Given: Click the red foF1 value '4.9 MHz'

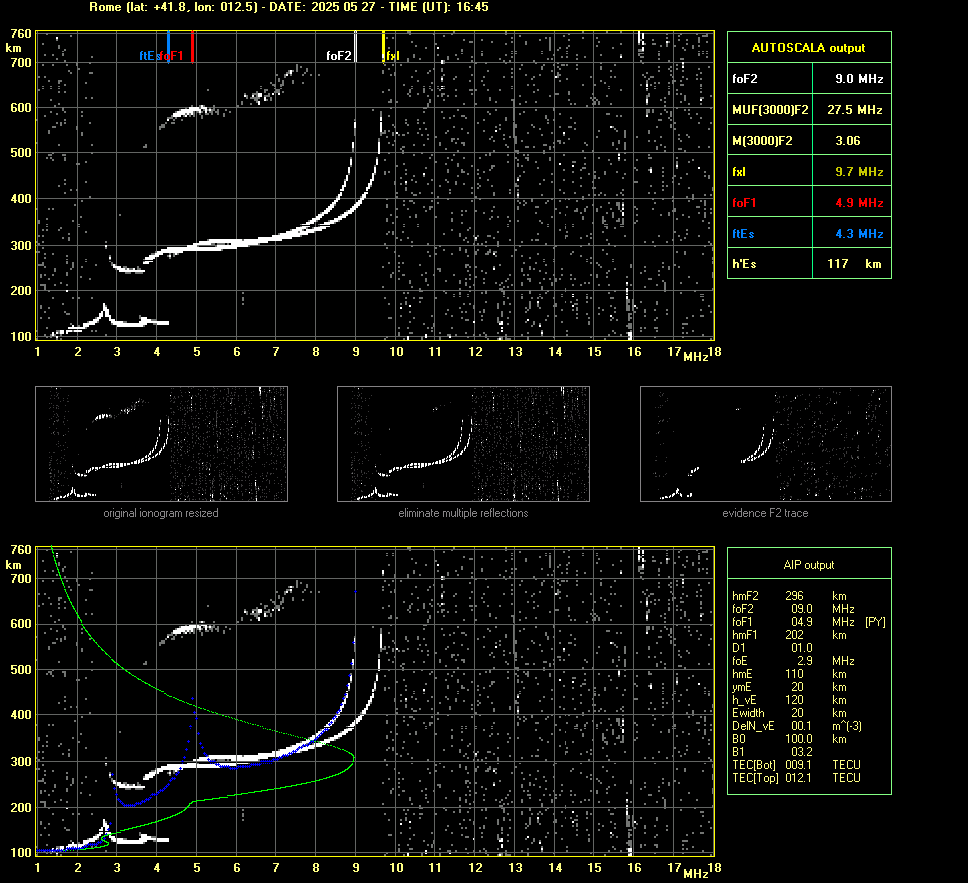Looking at the screenshot, I should (859, 203).
